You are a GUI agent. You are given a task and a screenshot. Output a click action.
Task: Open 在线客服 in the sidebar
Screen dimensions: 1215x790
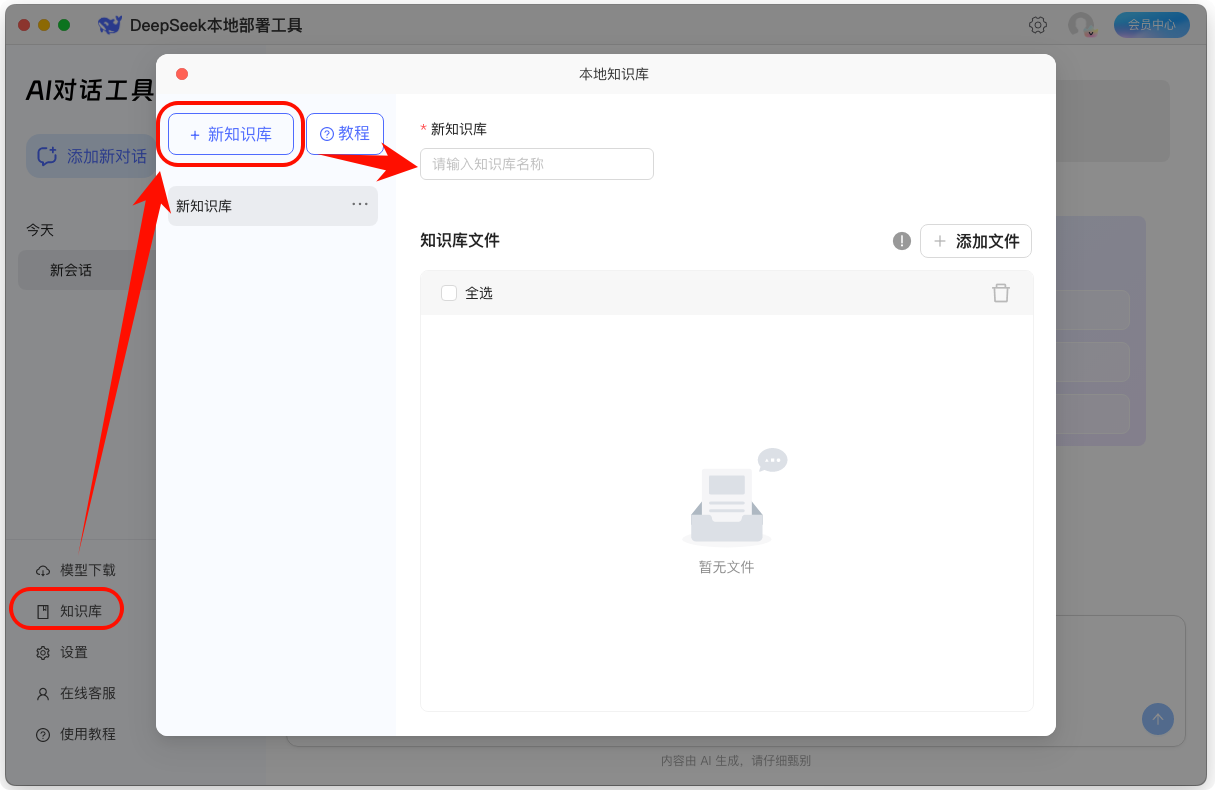tap(76, 693)
